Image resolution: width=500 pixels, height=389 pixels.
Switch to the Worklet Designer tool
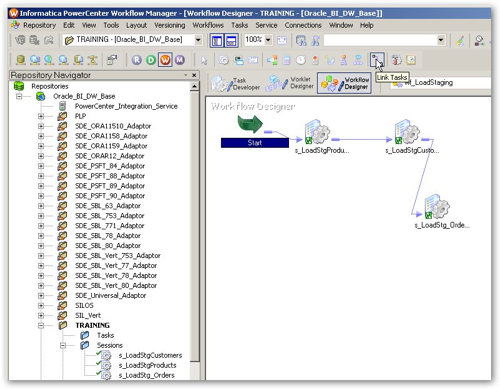pyautogui.click(x=290, y=83)
